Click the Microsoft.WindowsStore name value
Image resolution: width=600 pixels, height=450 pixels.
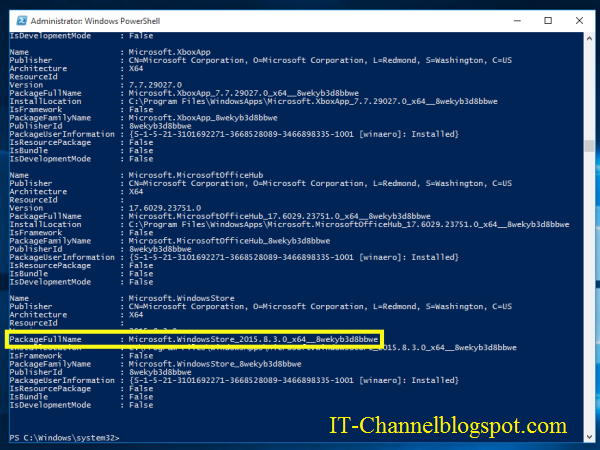pos(181,298)
